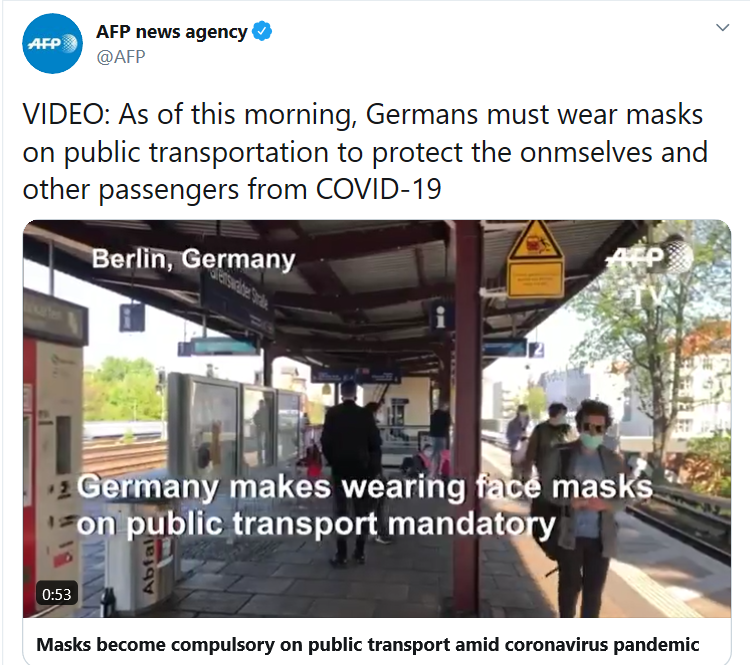Click the yellow warning sign in the video

535,259
